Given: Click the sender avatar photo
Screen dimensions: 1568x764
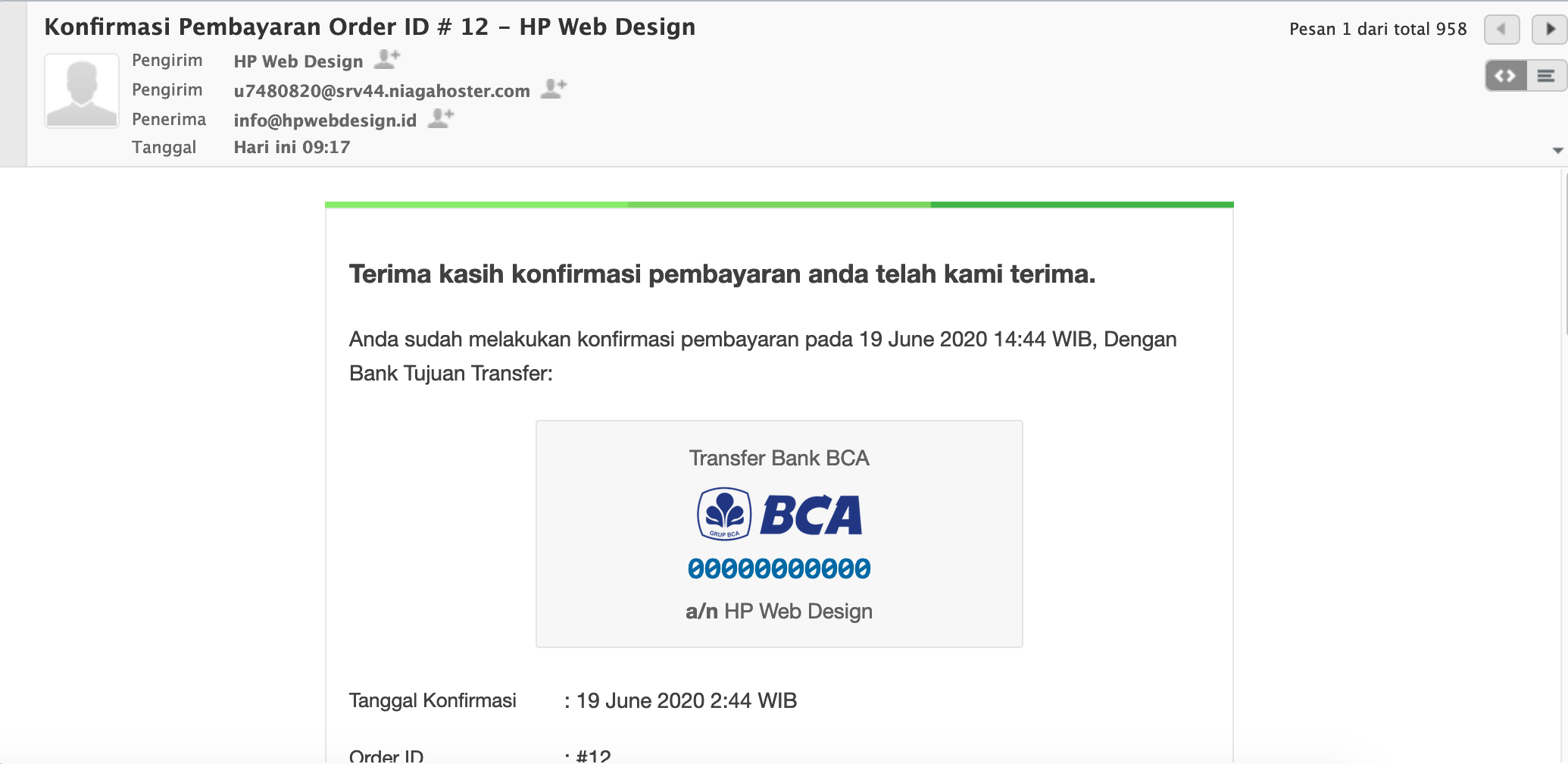Looking at the screenshot, I should point(82,91).
